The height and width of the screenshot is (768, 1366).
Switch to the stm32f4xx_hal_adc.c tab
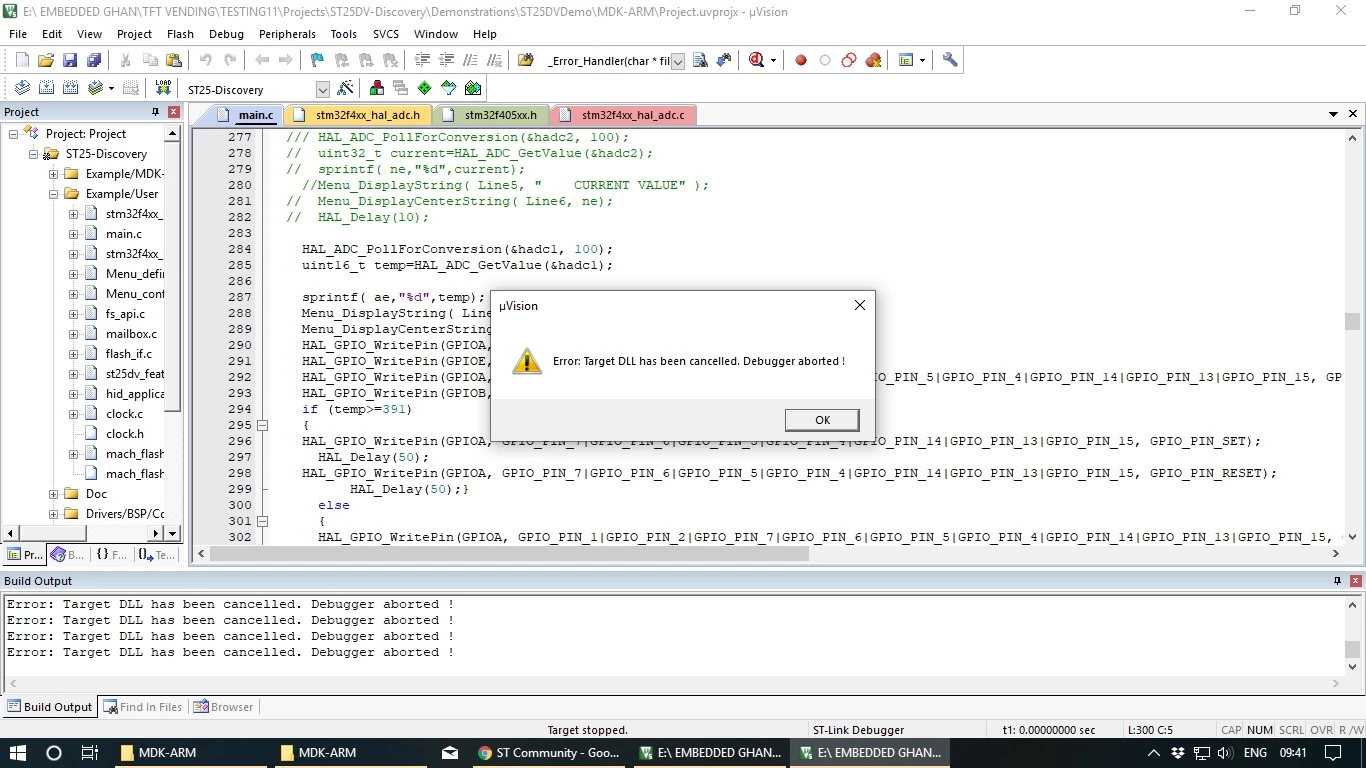[x=626, y=115]
